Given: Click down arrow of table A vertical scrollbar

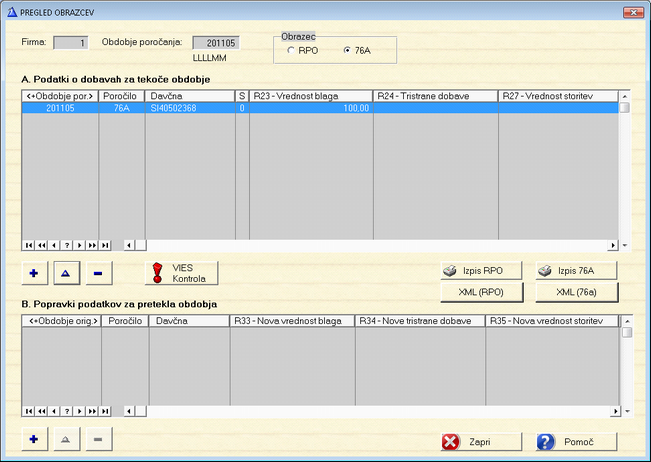Looking at the screenshot, I should [624, 245].
